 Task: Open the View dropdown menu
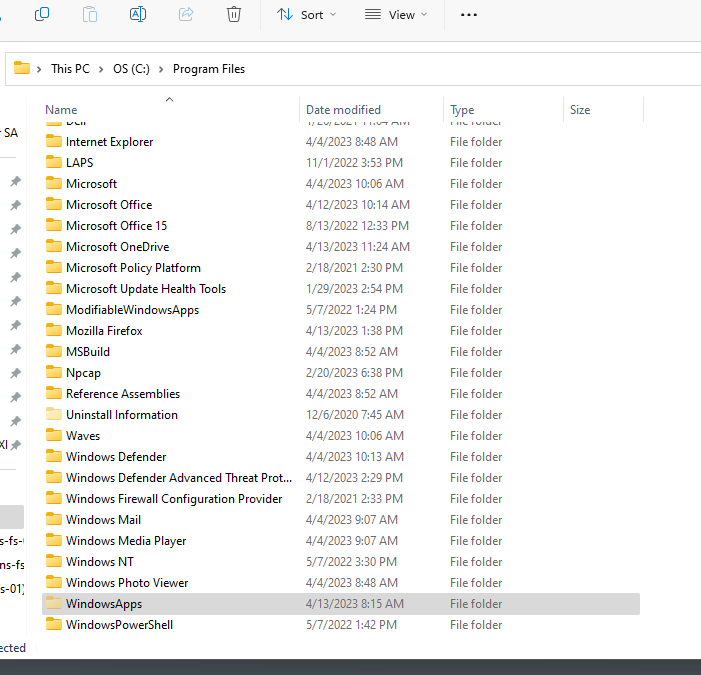pyautogui.click(x=396, y=15)
